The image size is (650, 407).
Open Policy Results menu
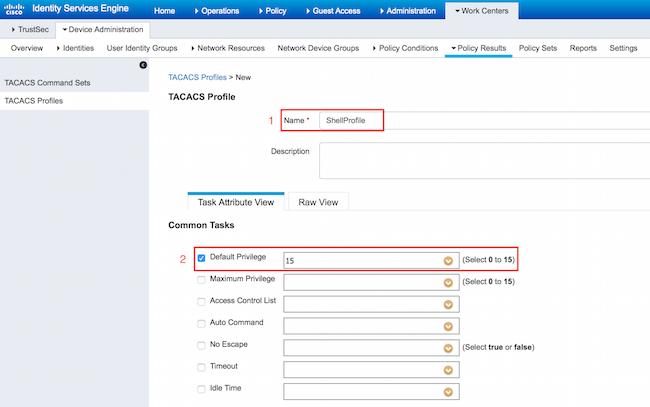coord(478,48)
